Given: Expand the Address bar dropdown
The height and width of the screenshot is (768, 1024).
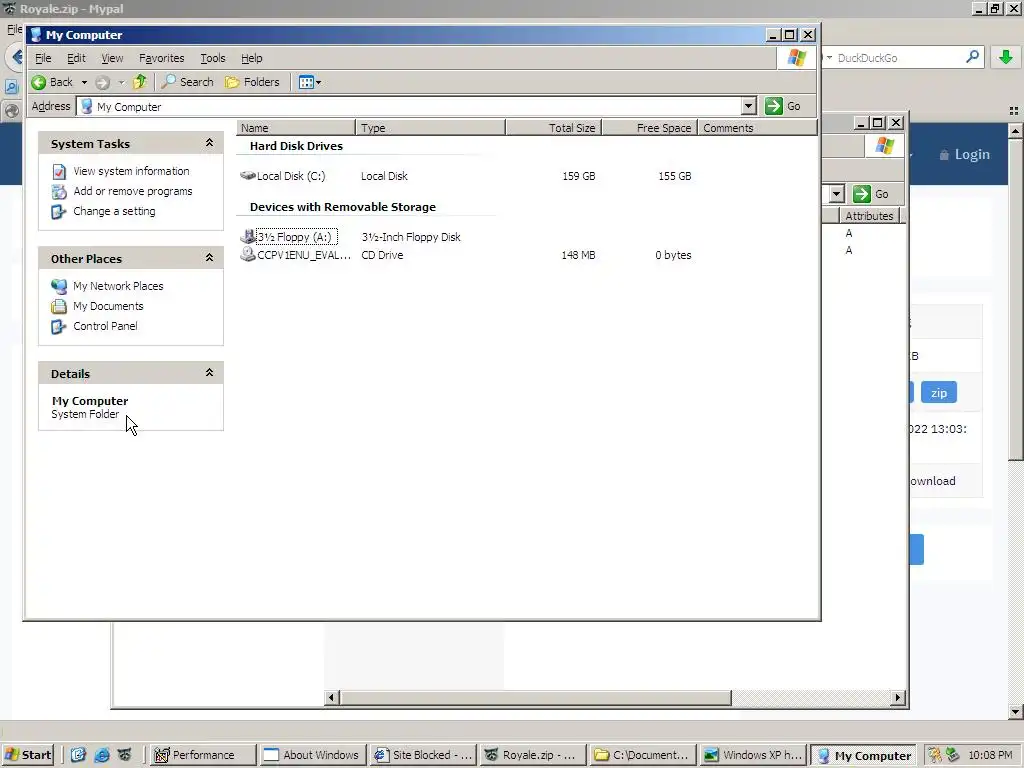Looking at the screenshot, I should [748, 106].
